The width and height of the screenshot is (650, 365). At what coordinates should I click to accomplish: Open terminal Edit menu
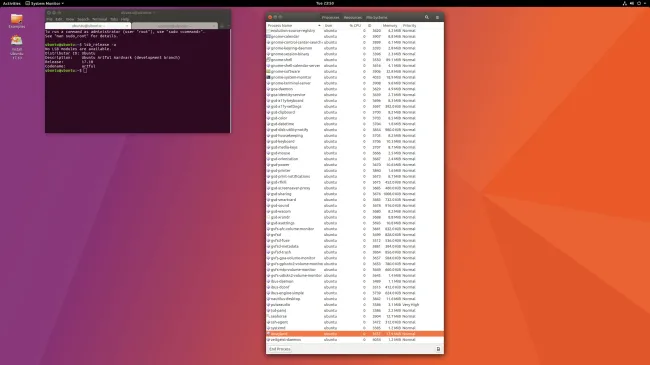59,19
